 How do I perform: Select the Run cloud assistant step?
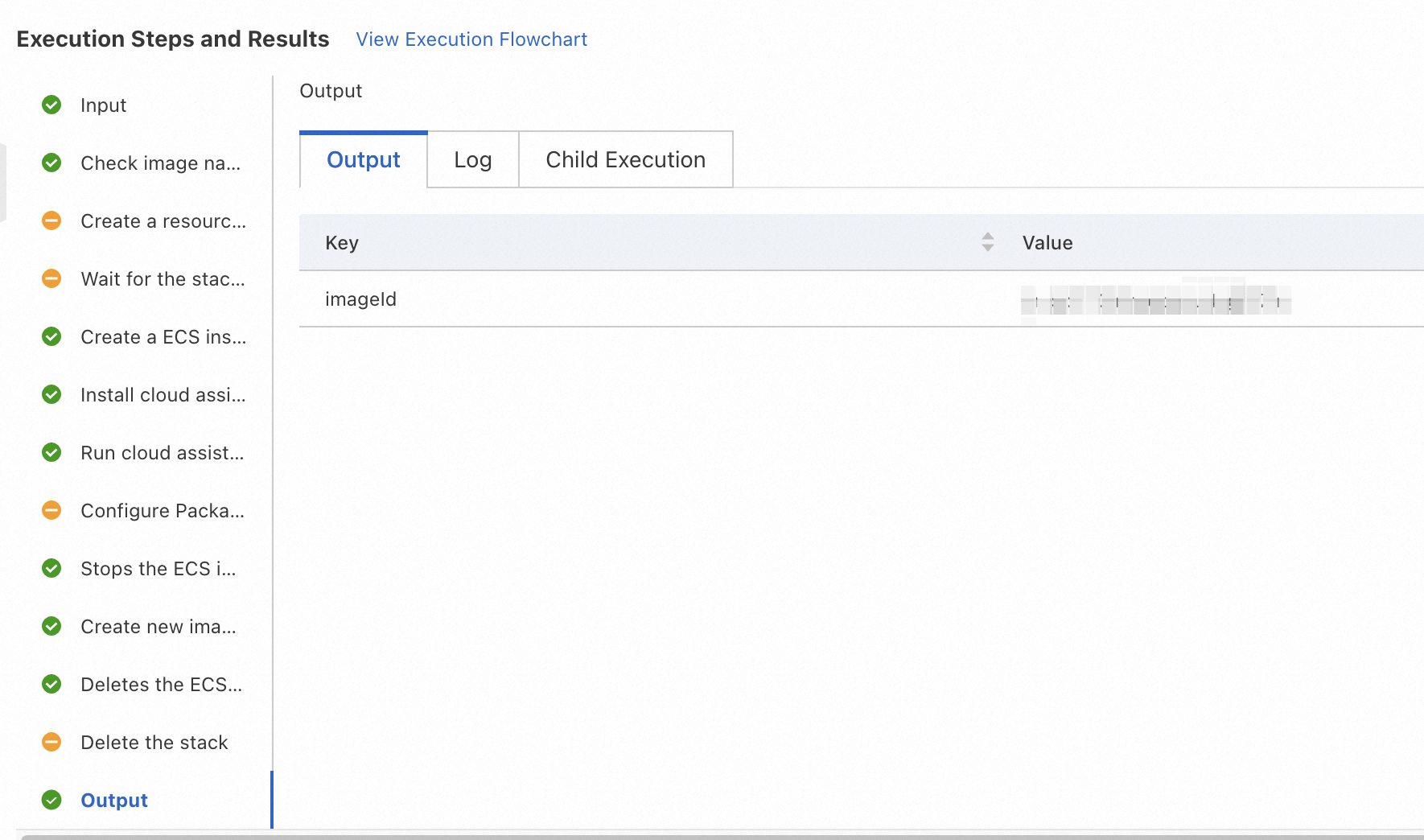pos(163,453)
